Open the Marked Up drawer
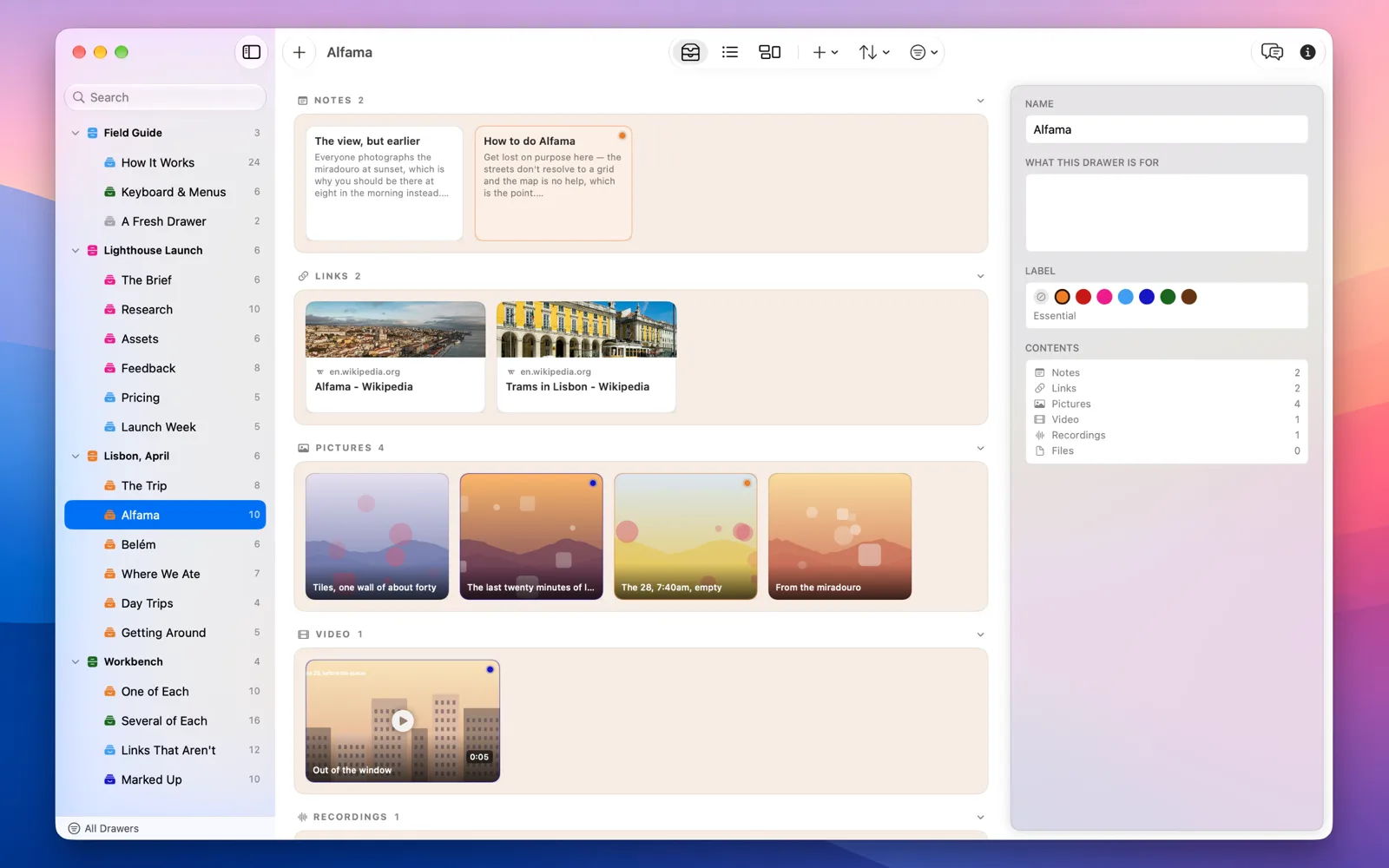 point(165,779)
